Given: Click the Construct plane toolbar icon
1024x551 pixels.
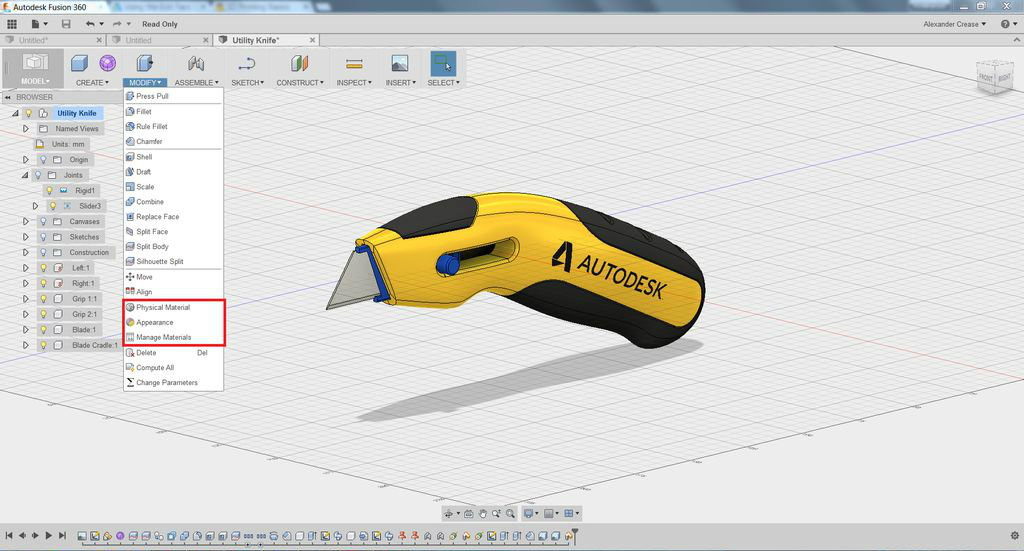Looking at the screenshot, I should tap(300, 63).
